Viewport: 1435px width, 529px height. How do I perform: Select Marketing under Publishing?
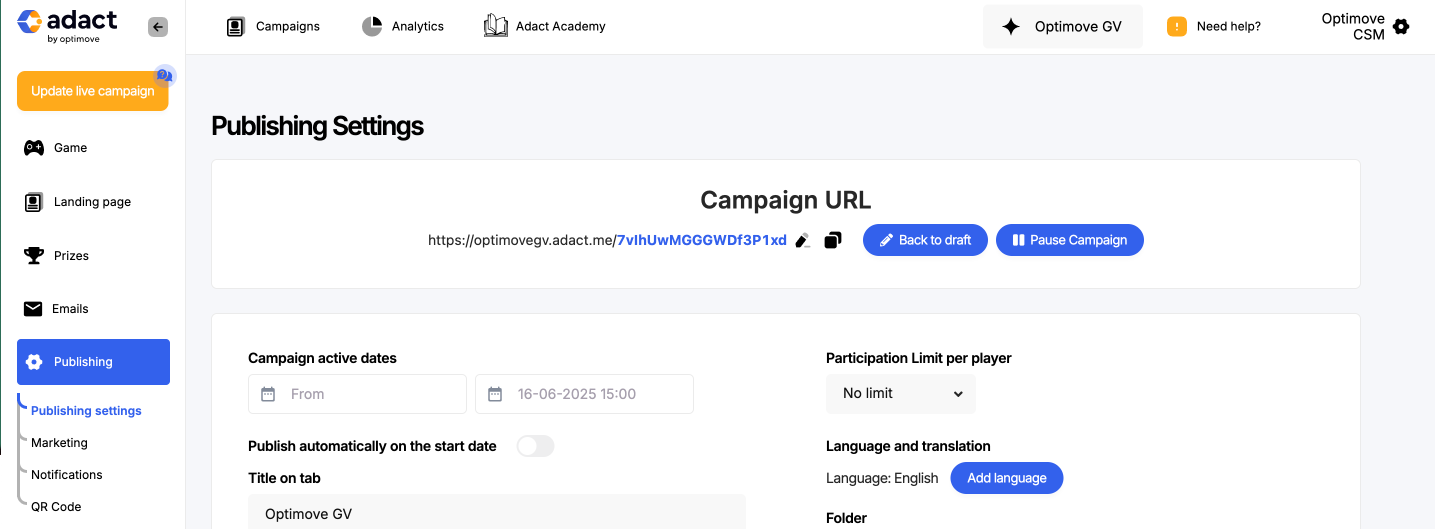59,443
